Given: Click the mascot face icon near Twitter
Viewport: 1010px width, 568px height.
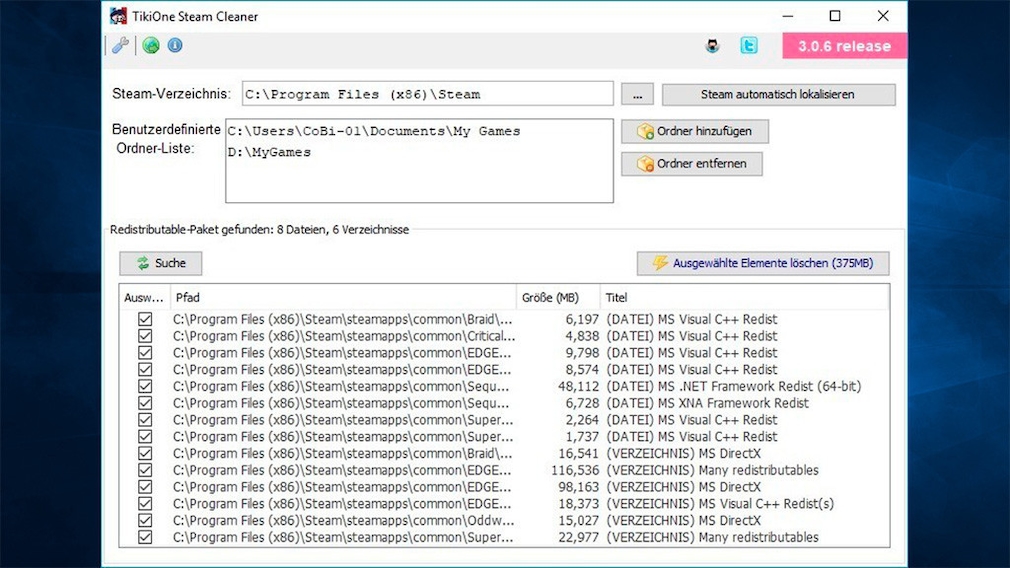Looking at the screenshot, I should (x=712, y=45).
